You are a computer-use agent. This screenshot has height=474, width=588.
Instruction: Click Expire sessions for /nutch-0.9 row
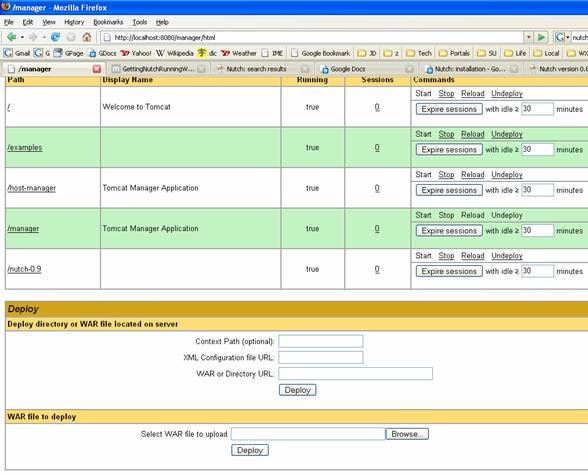click(x=449, y=271)
